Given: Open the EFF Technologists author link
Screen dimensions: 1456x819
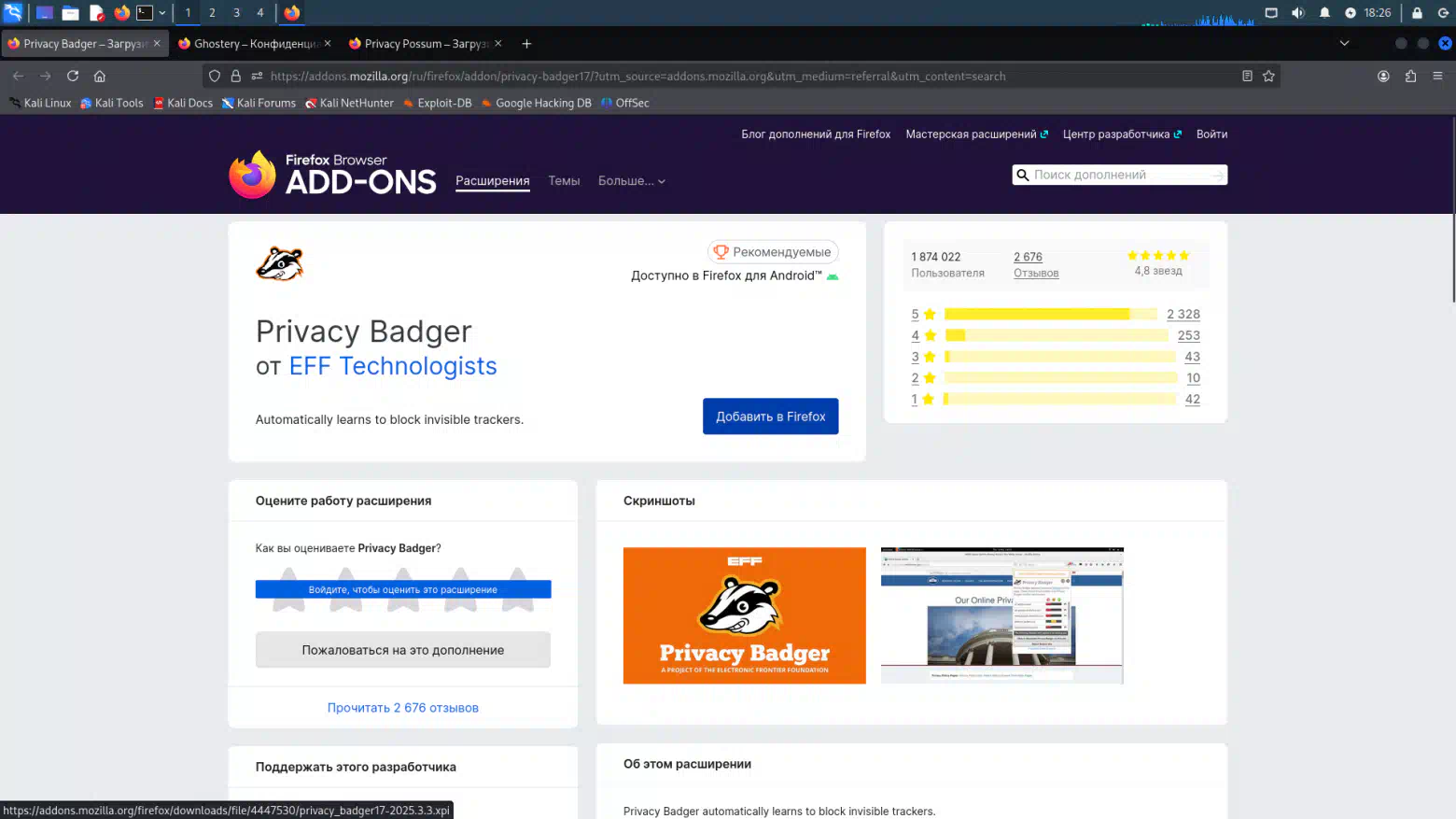Looking at the screenshot, I should click(393, 366).
